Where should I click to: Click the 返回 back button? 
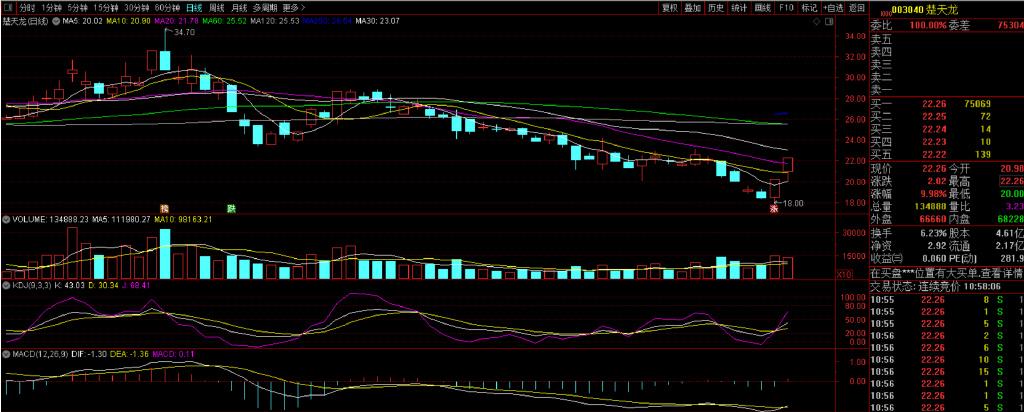[856, 7]
